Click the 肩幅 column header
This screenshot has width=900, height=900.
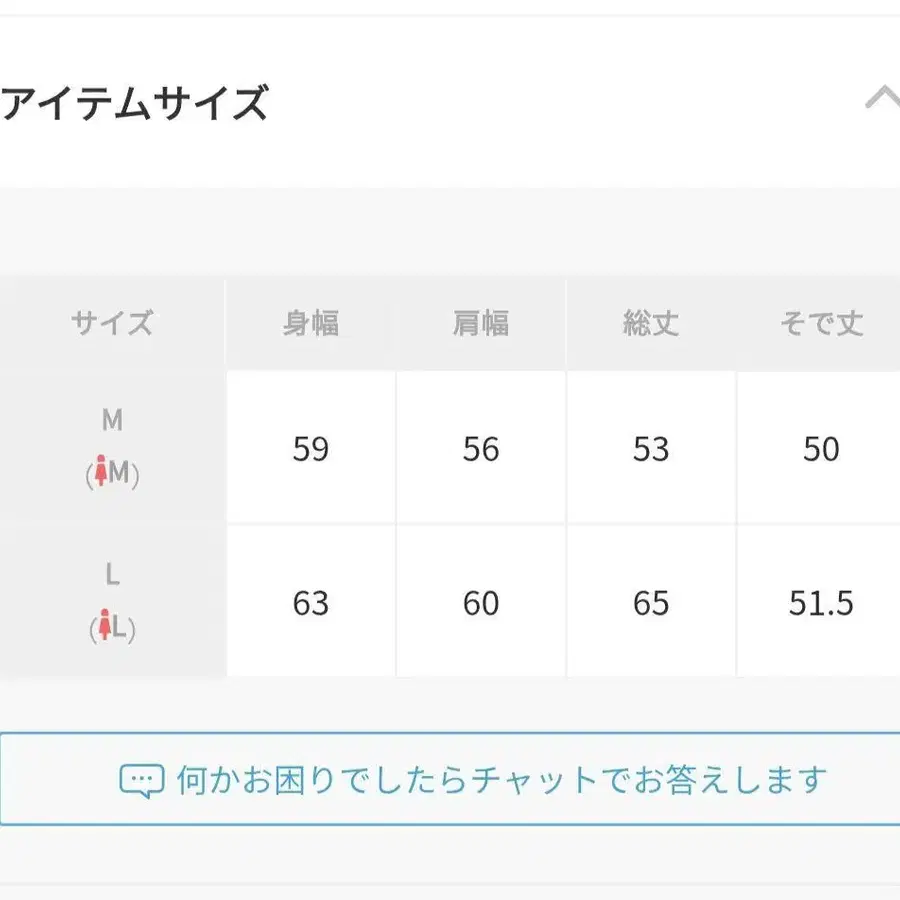481,322
